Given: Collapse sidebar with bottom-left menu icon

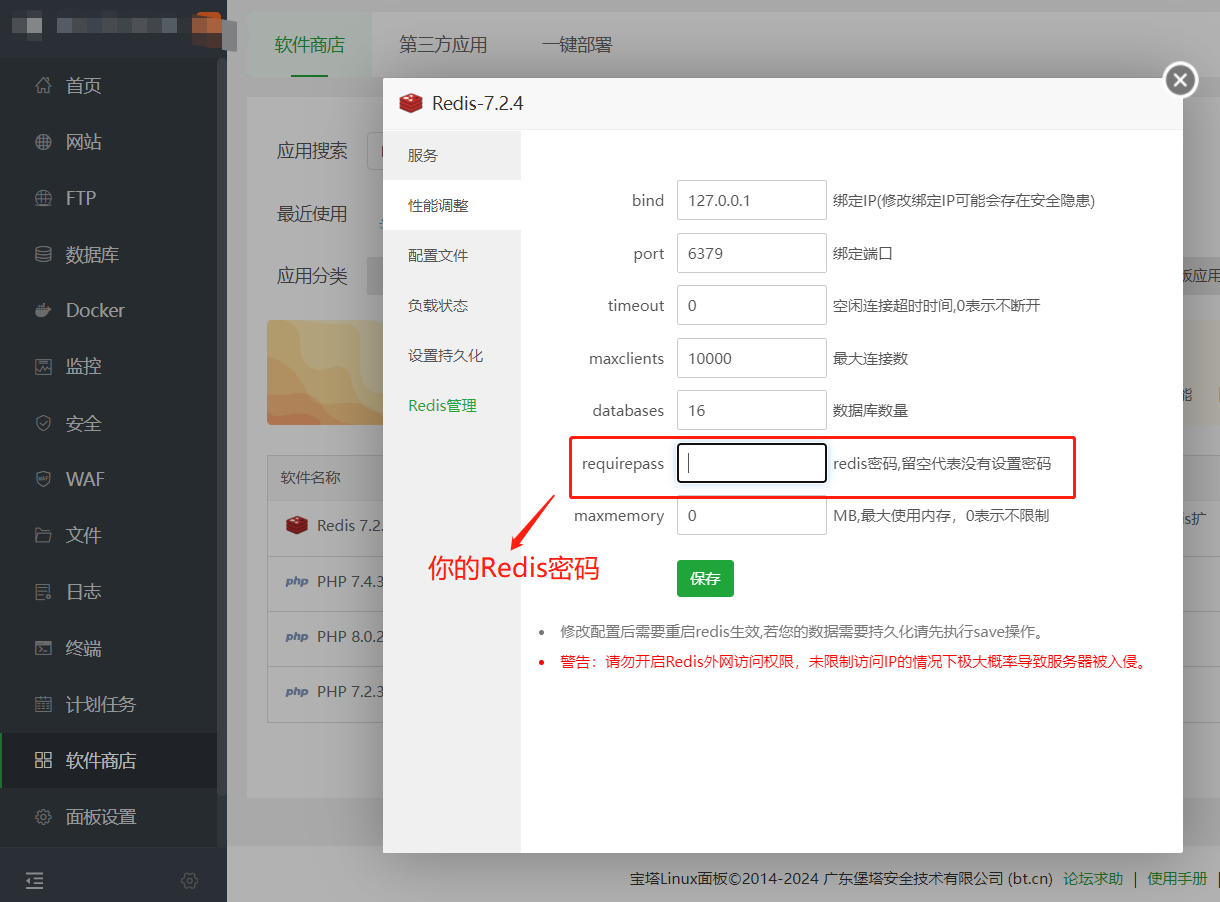Looking at the screenshot, I should point(35,880).
